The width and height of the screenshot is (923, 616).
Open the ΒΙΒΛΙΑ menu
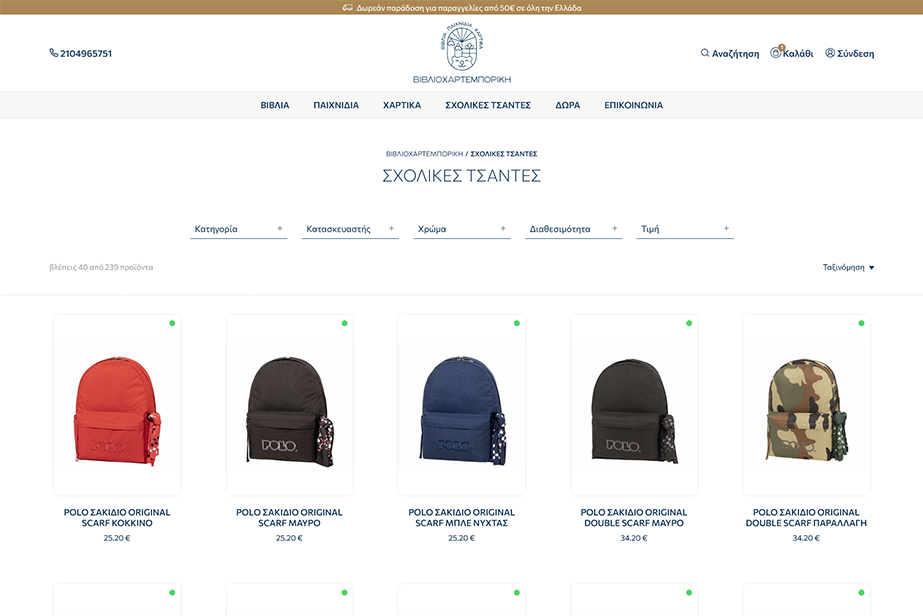click(275, 105)
